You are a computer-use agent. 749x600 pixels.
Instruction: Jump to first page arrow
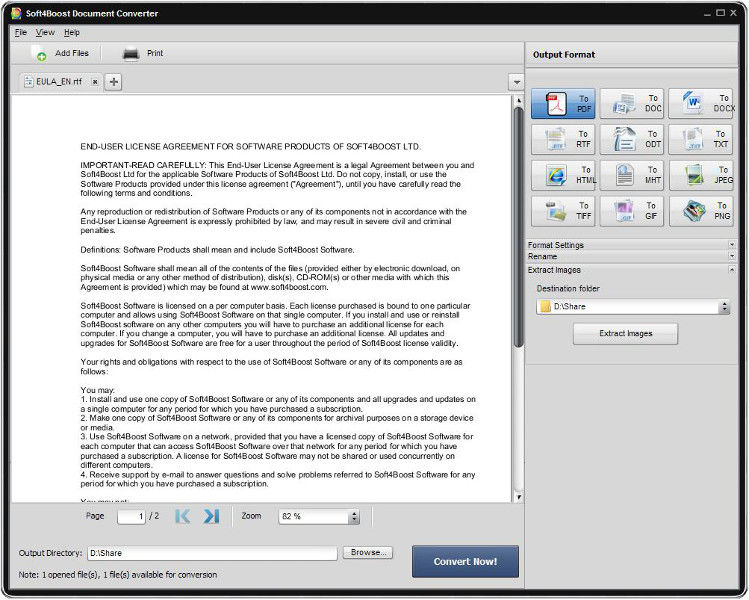[182, 516]
